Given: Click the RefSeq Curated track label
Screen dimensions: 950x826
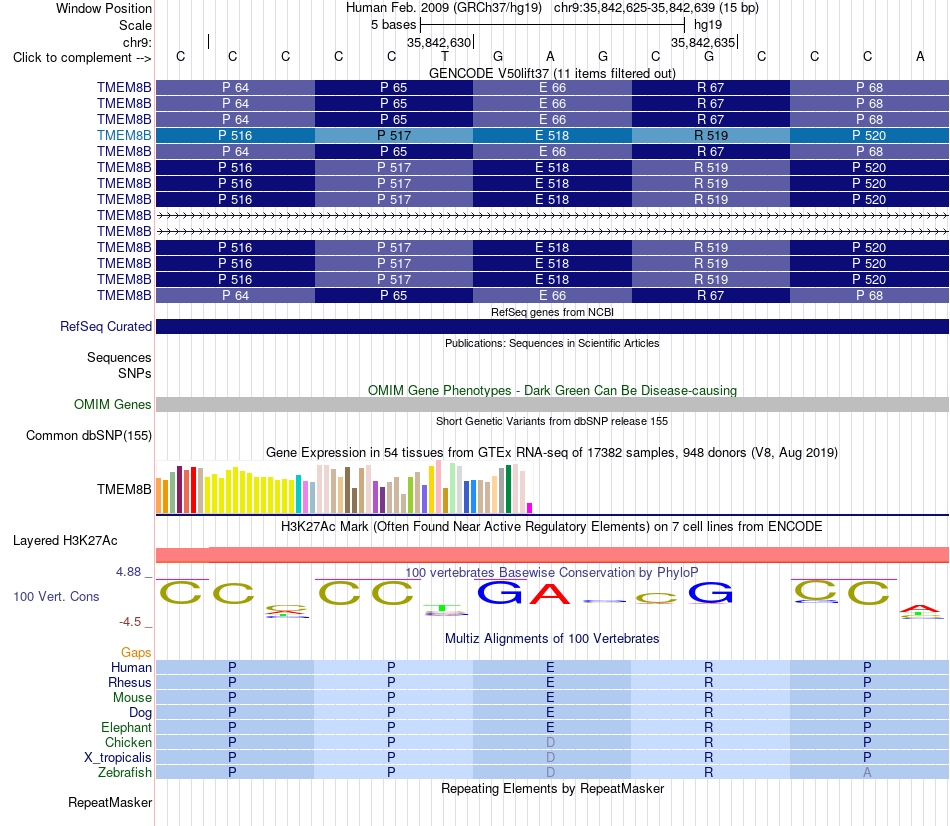Looking at the screenshot, I should tap(106, 326).
